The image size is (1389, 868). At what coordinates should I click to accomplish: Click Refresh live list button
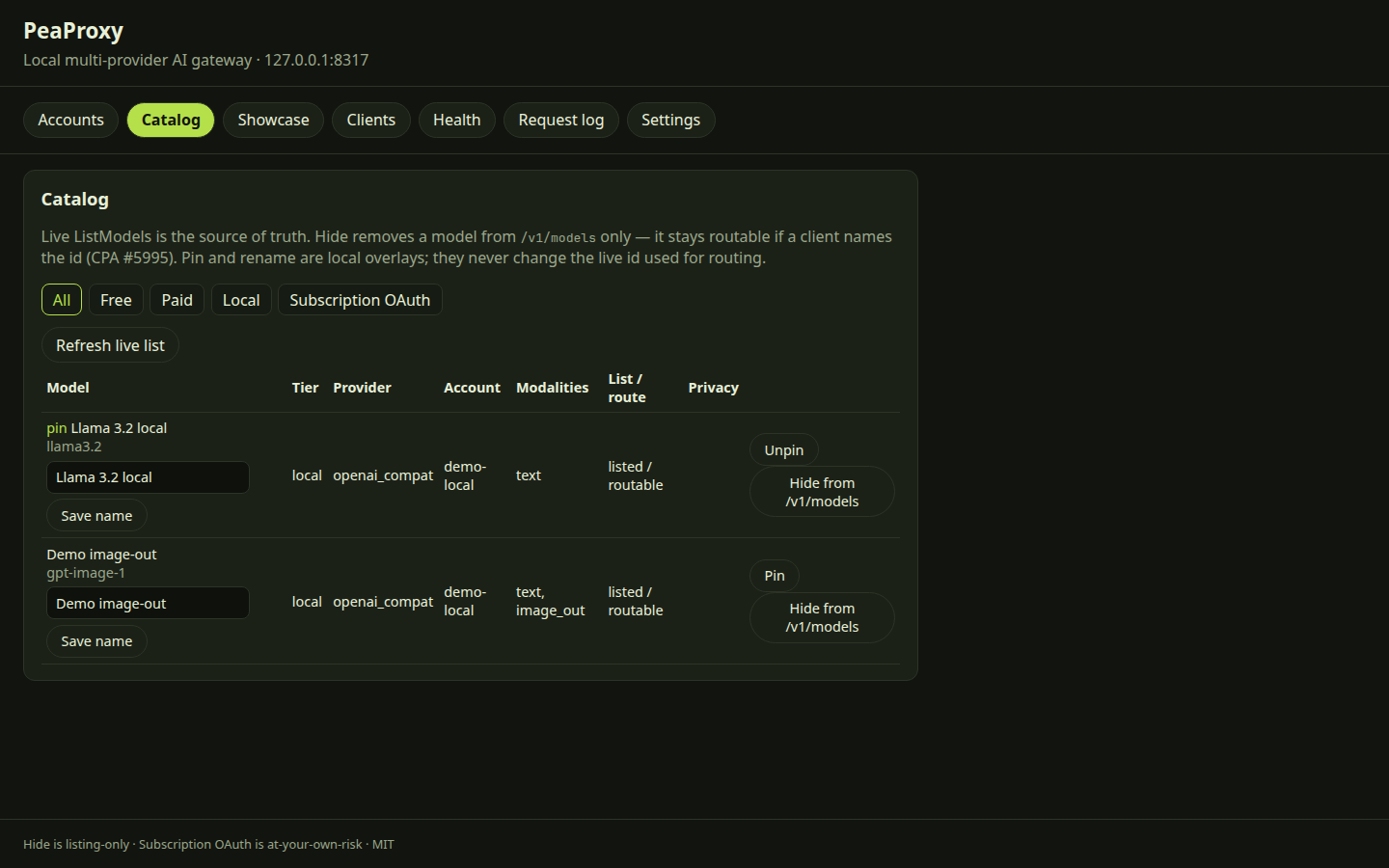point(110,345)
